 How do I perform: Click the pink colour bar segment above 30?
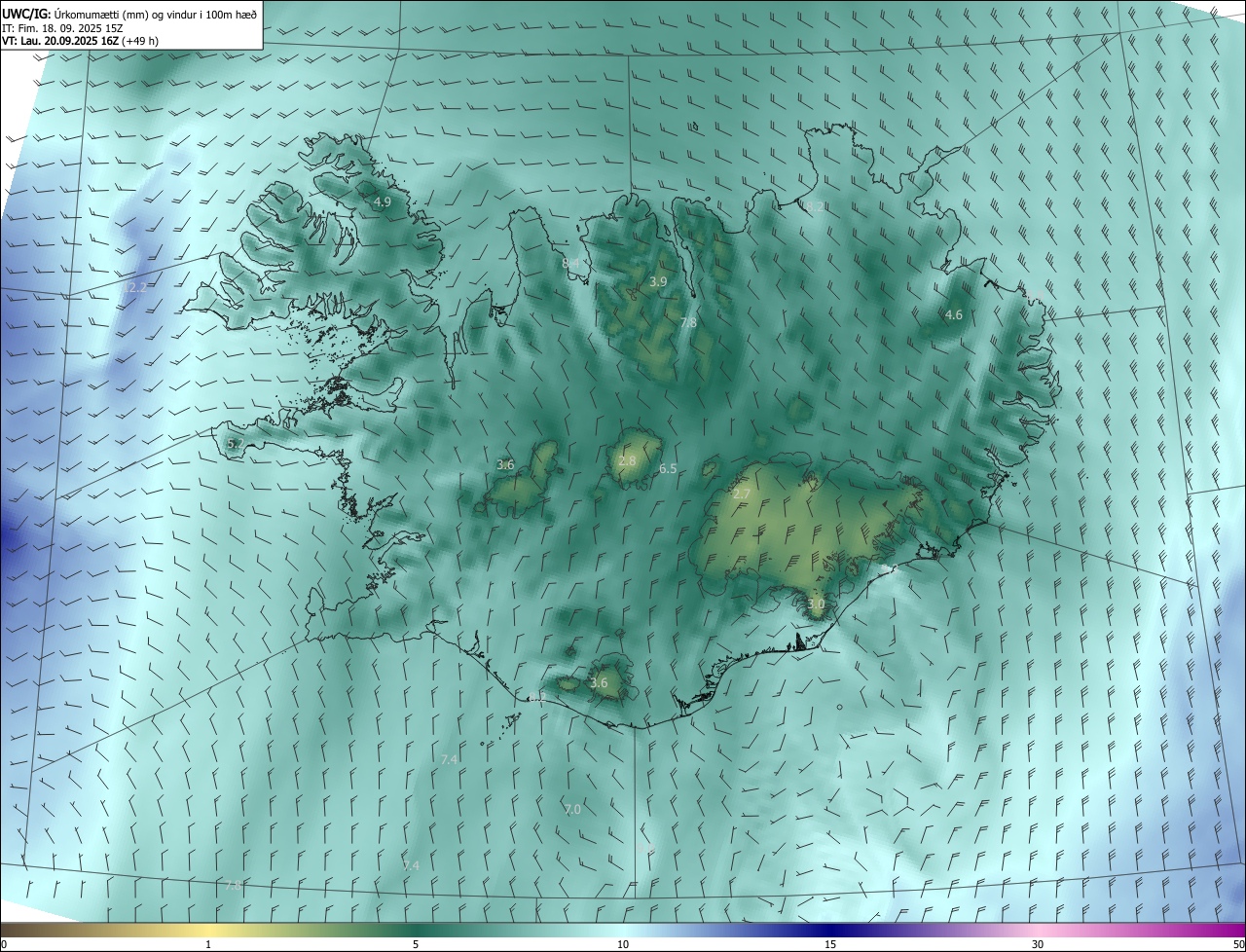pyautogui.click(x=1038, y=930)
